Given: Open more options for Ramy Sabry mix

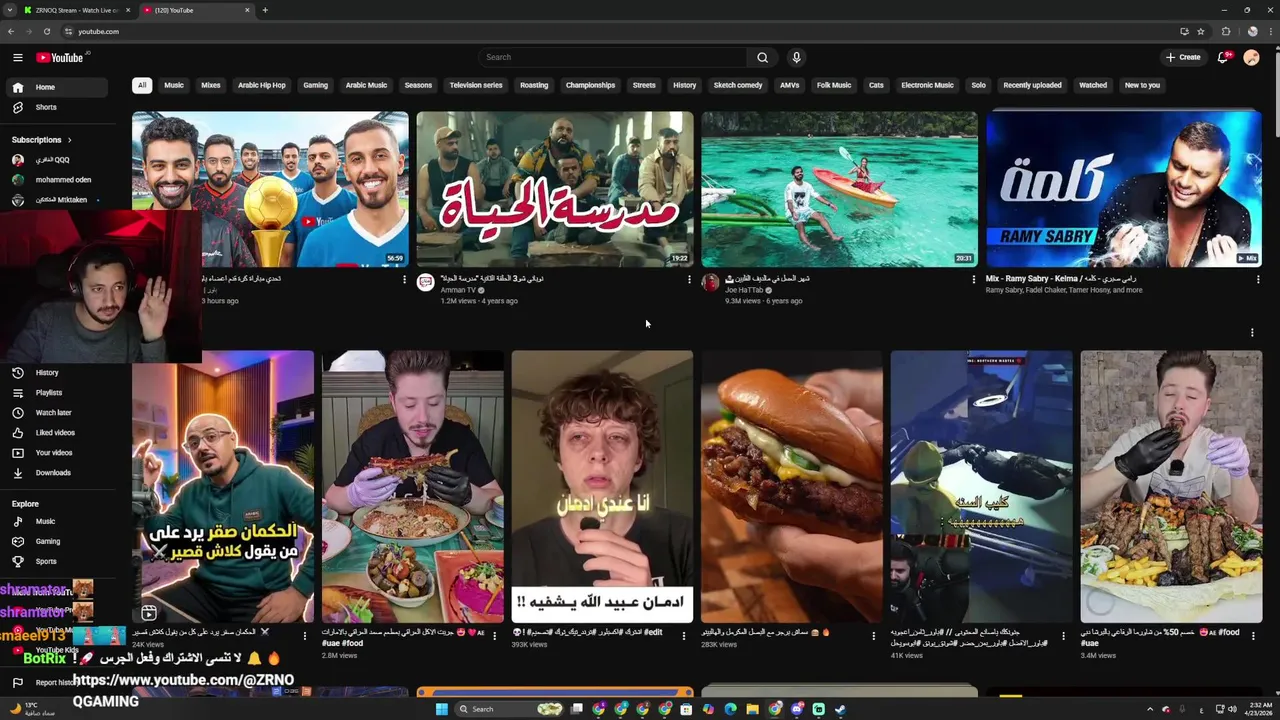Looking at the screenshot, I should coord(1258,280).
